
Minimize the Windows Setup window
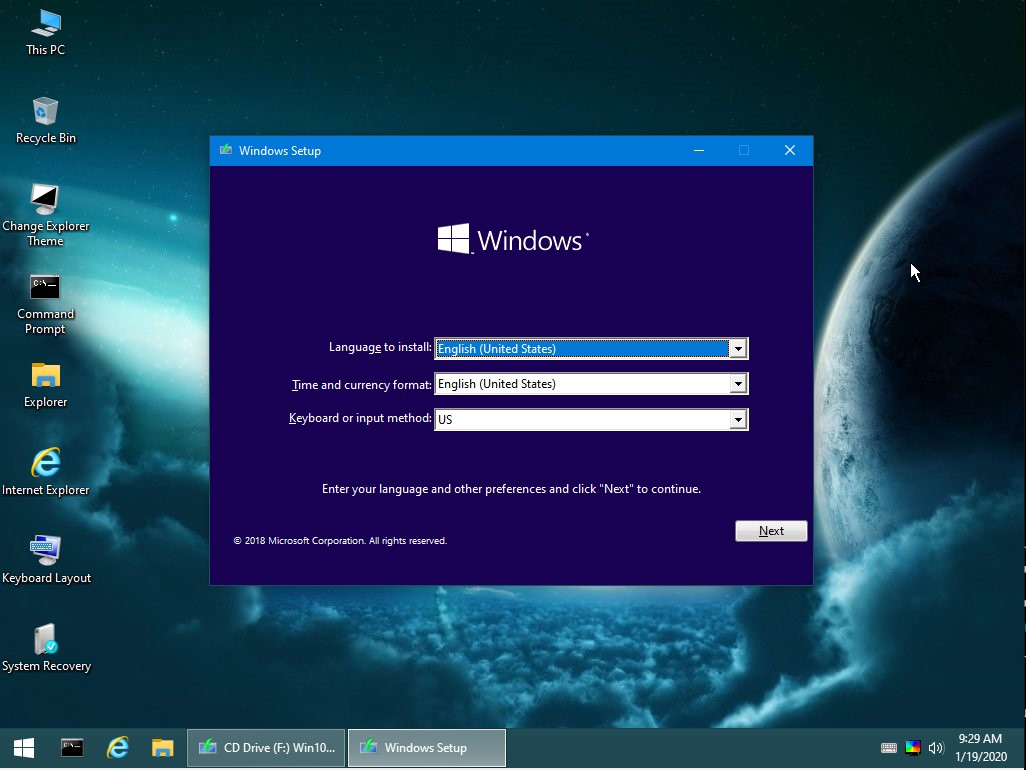coord(699,150)
